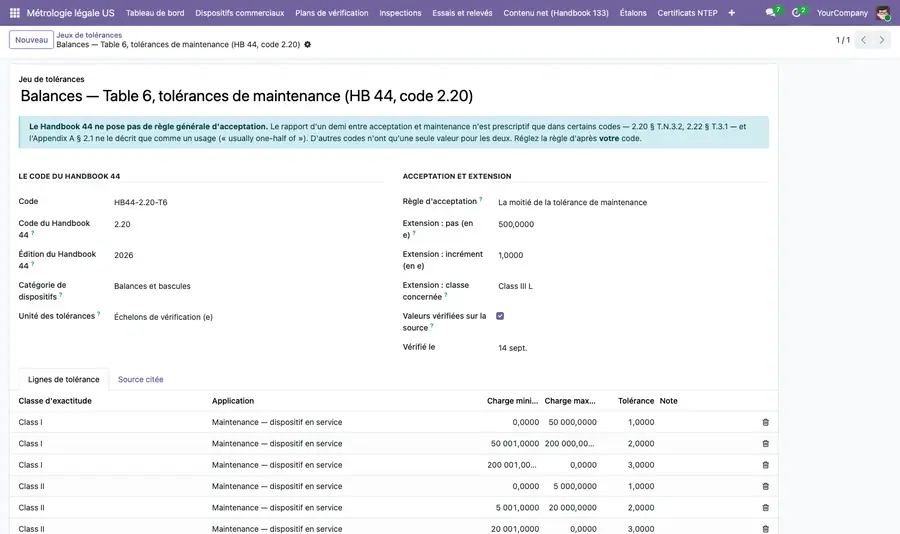Open Essais et relevés menu
The width and height of the screenshot is (900, 534).
462,13
